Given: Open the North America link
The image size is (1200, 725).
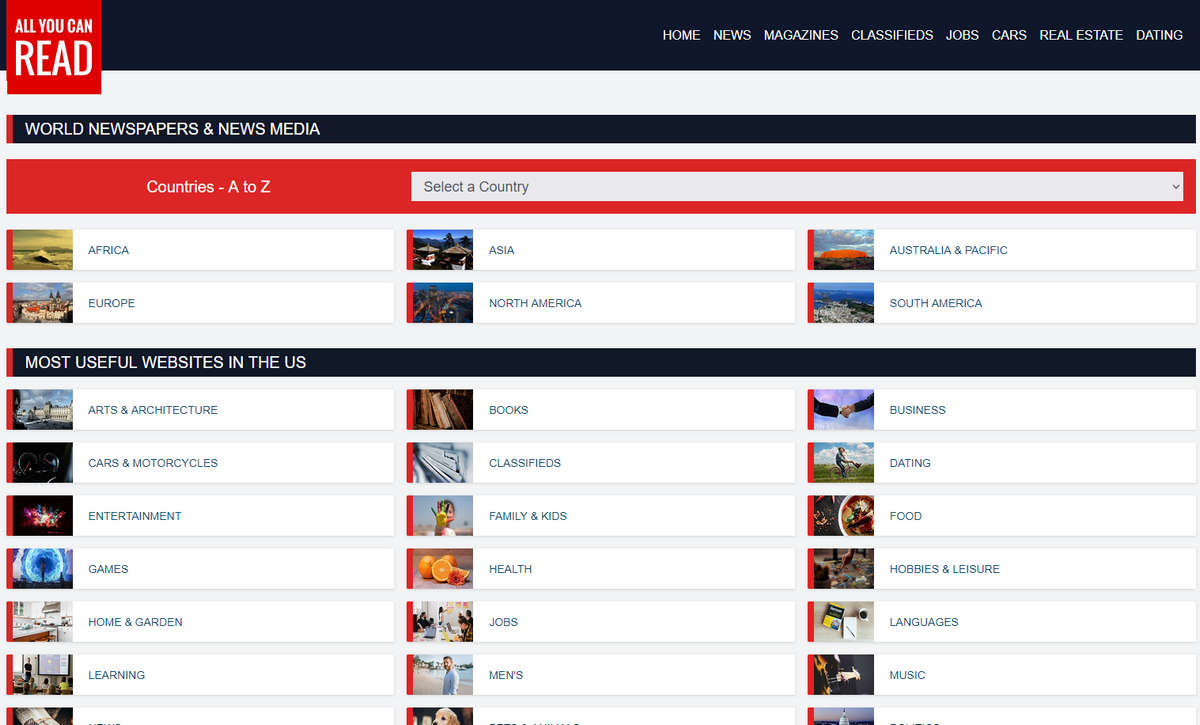Looking at the screenshot, I should pos(535,303).
